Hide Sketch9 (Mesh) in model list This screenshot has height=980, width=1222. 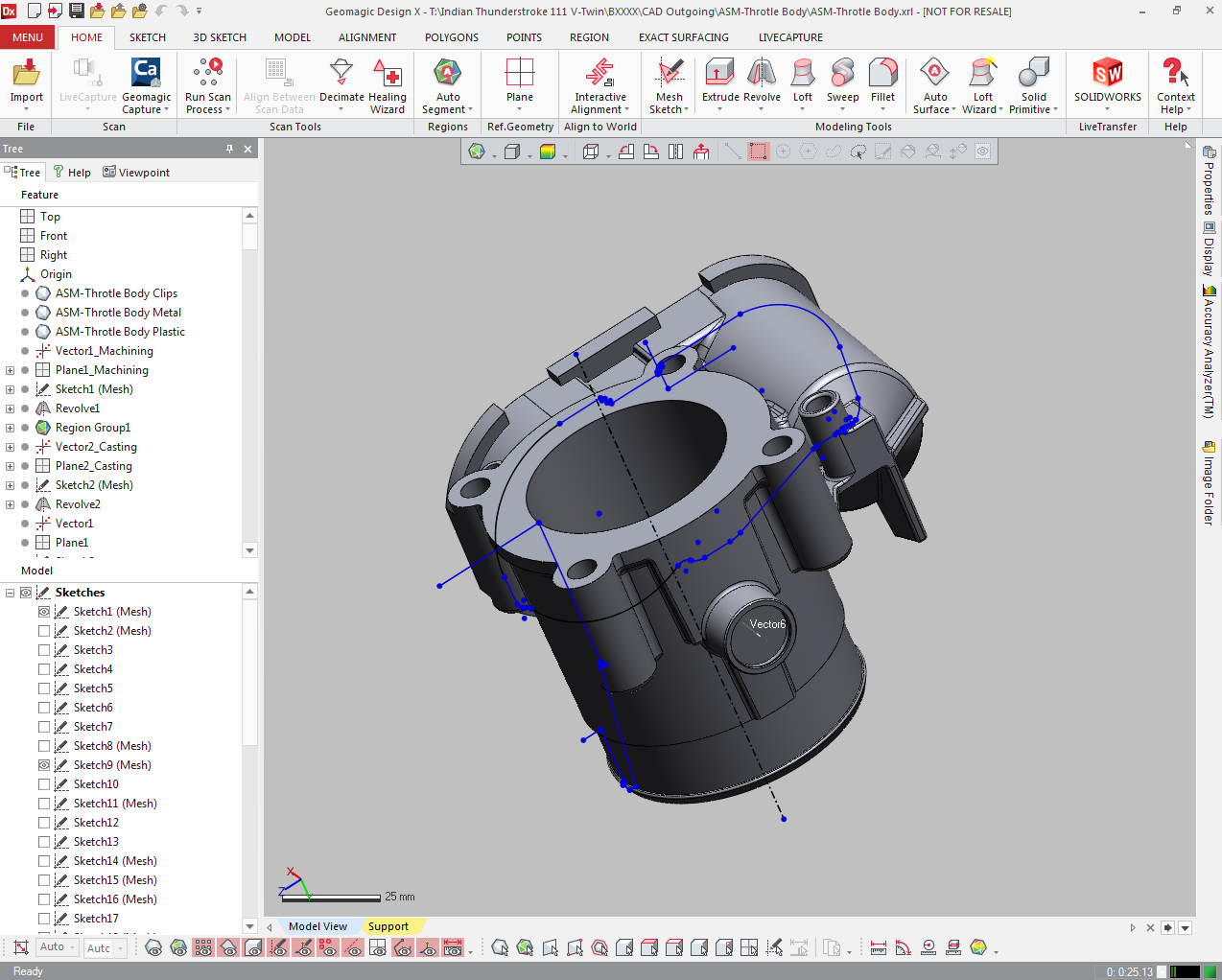click(x=44, y=765)
